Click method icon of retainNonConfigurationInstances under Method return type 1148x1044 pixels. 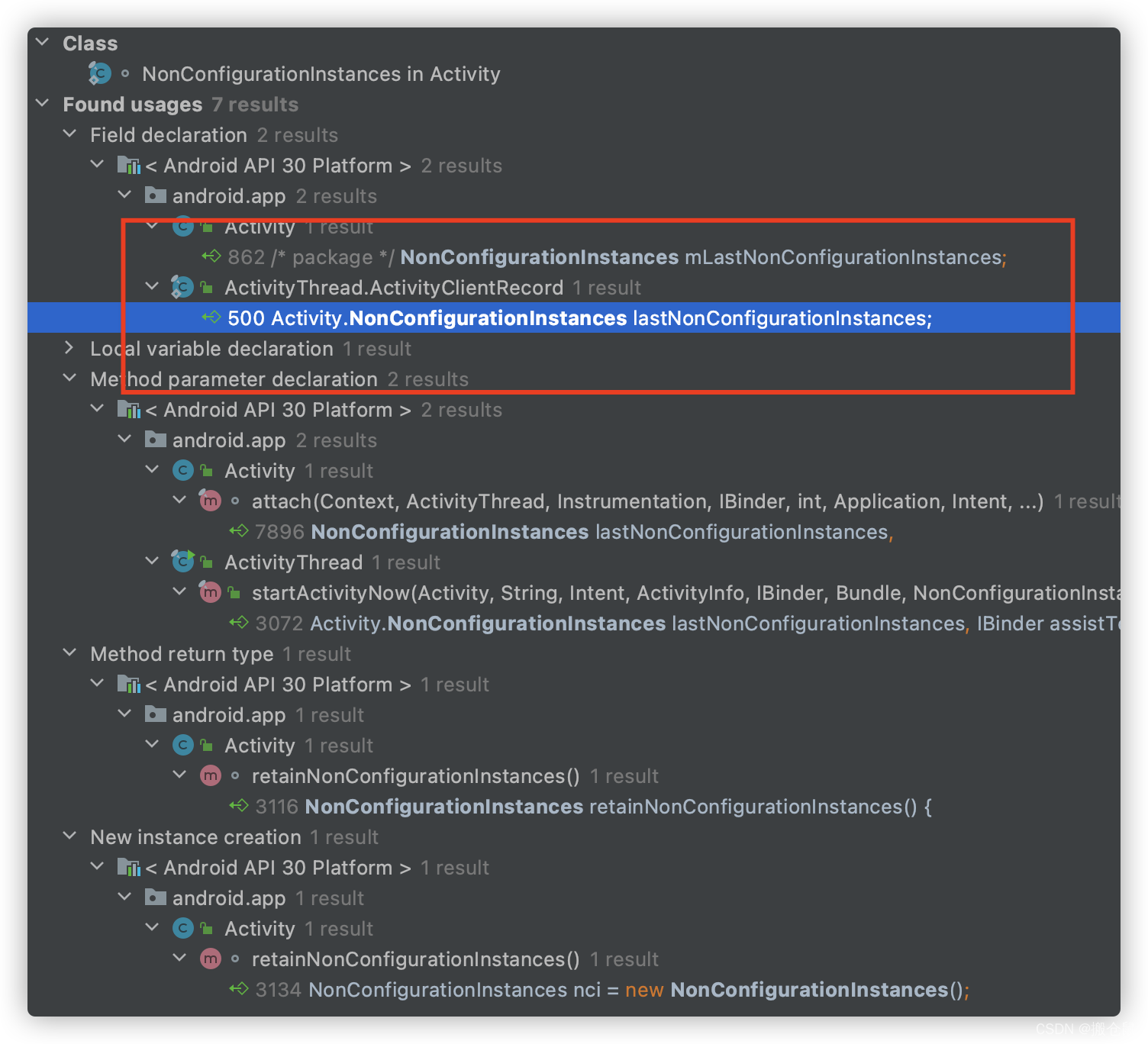coord(211,775)
